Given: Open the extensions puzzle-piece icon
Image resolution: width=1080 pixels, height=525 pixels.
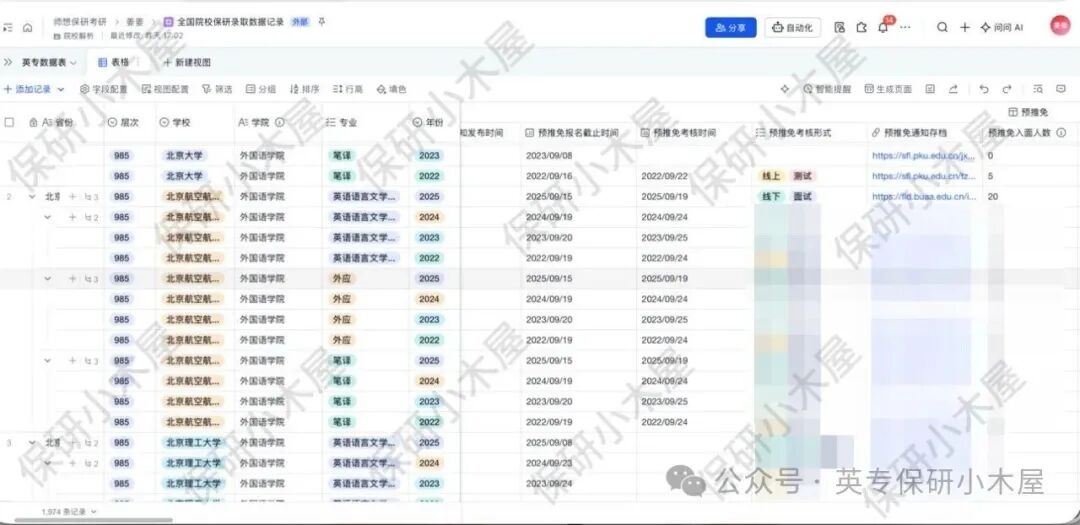Looking at the screenshot, I should (x=862, y=28).
